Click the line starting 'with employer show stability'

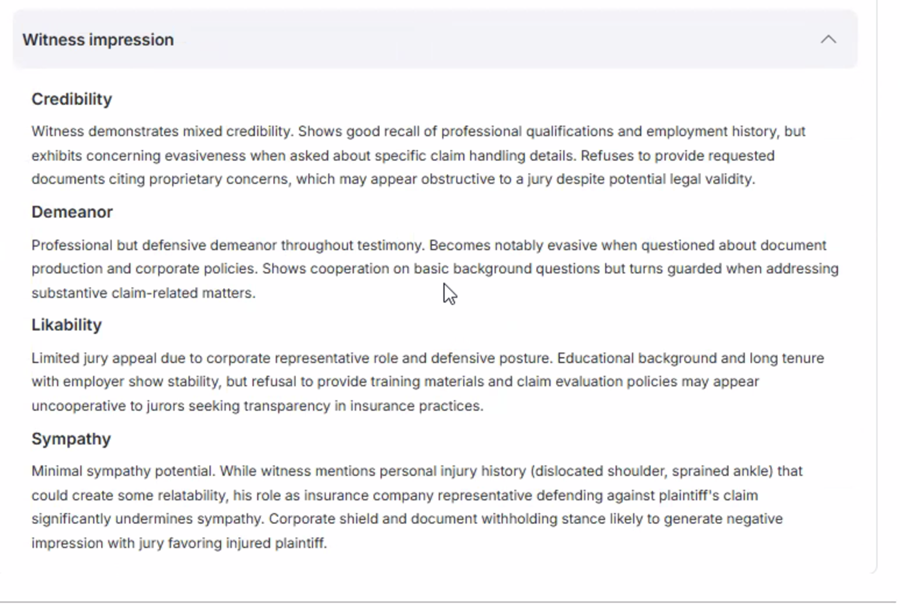pyautogui.click(x=395, y=382)
